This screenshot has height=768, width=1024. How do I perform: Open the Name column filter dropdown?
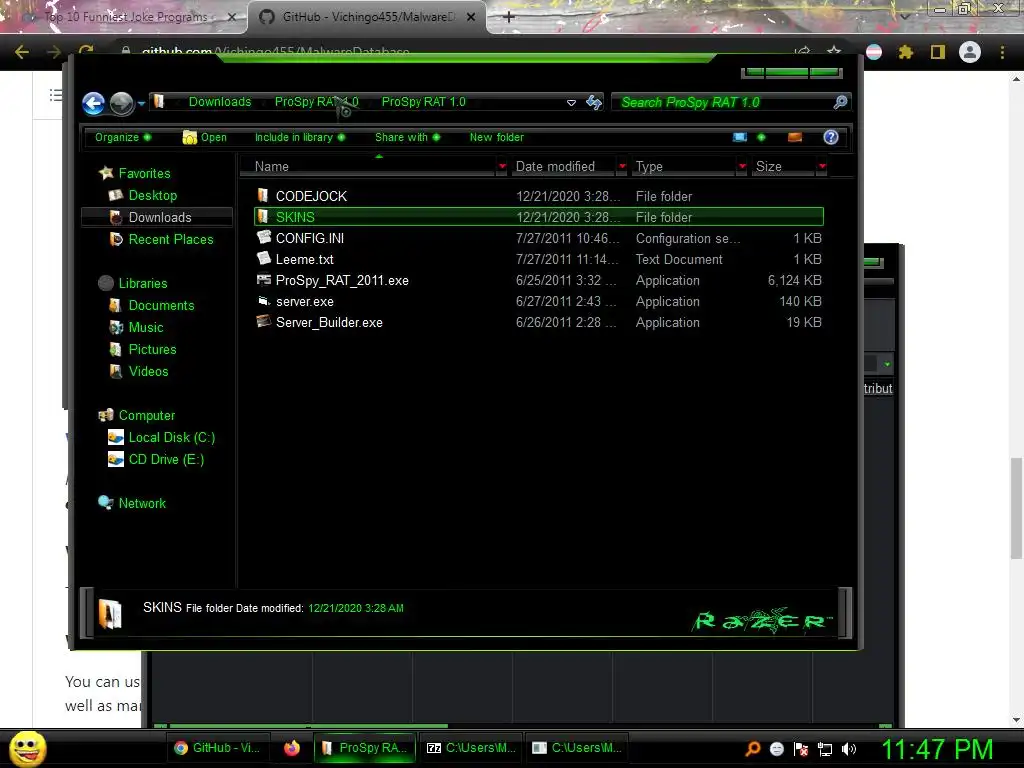click(502, 167)
